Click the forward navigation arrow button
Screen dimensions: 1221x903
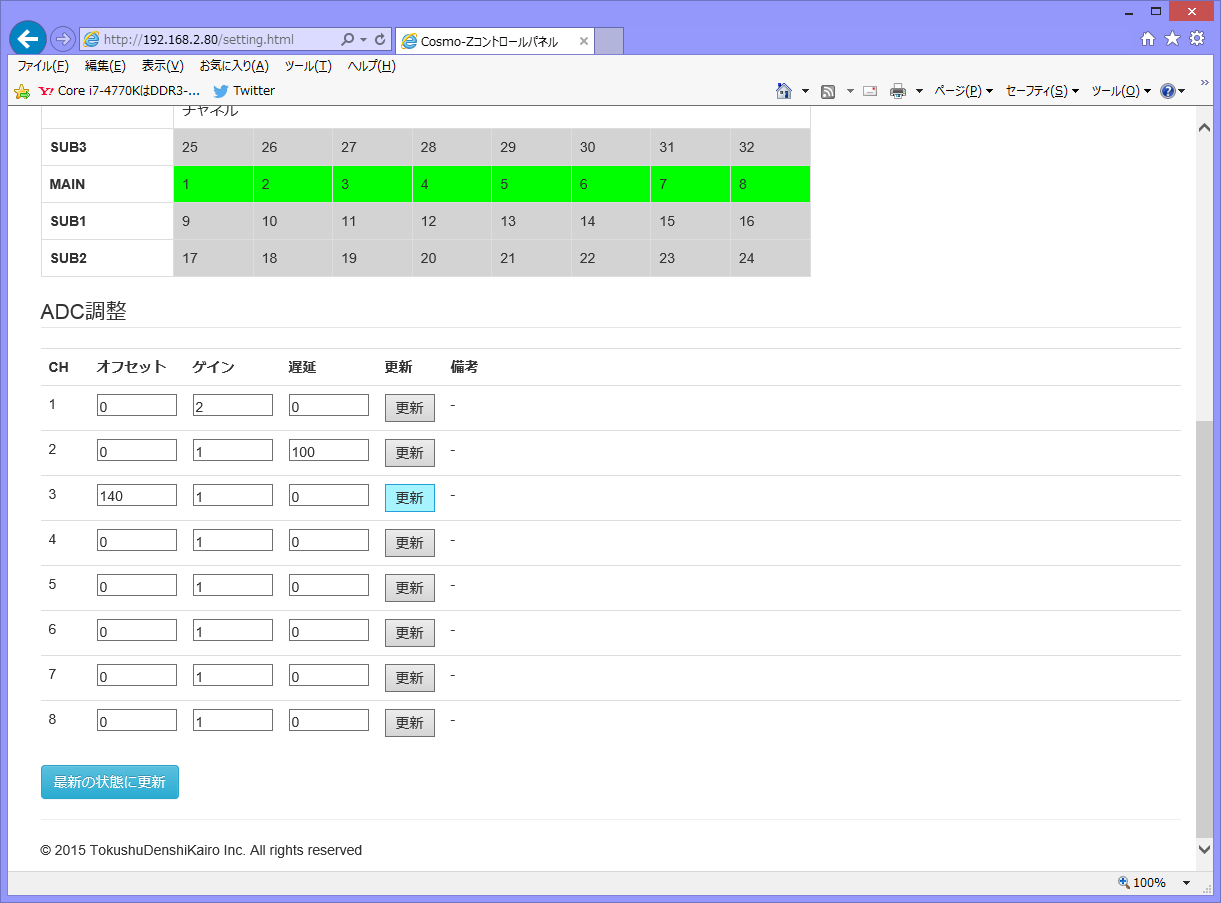[62, 39]
